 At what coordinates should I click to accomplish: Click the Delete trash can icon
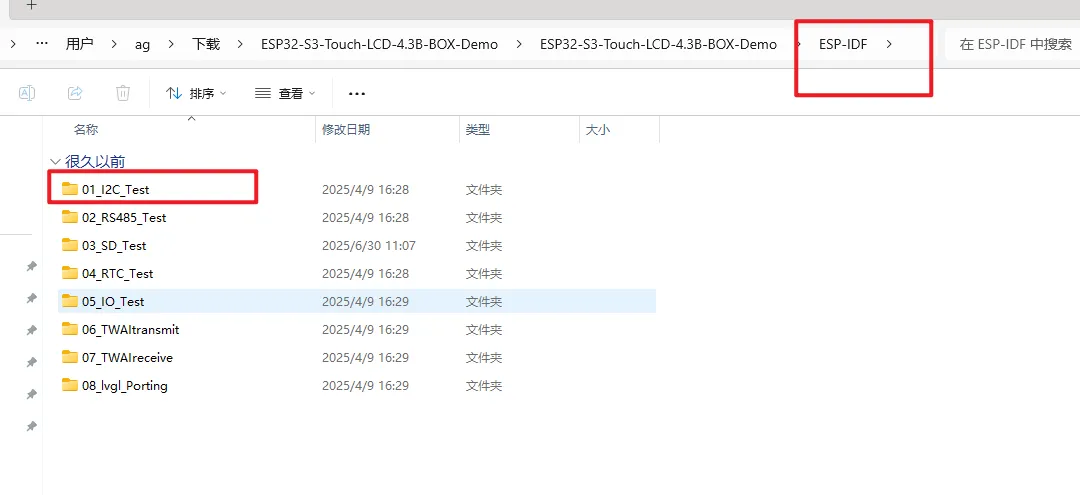123,93
